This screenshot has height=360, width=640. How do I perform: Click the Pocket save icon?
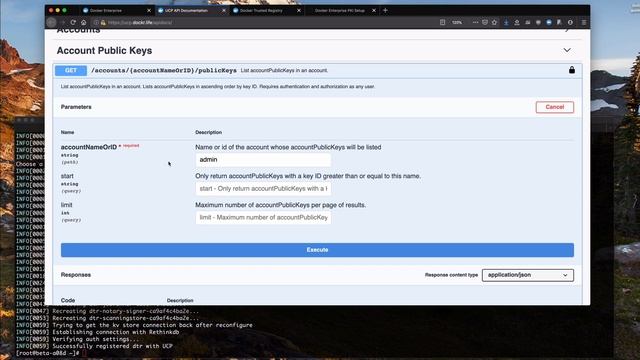click(x=484, y=22)
